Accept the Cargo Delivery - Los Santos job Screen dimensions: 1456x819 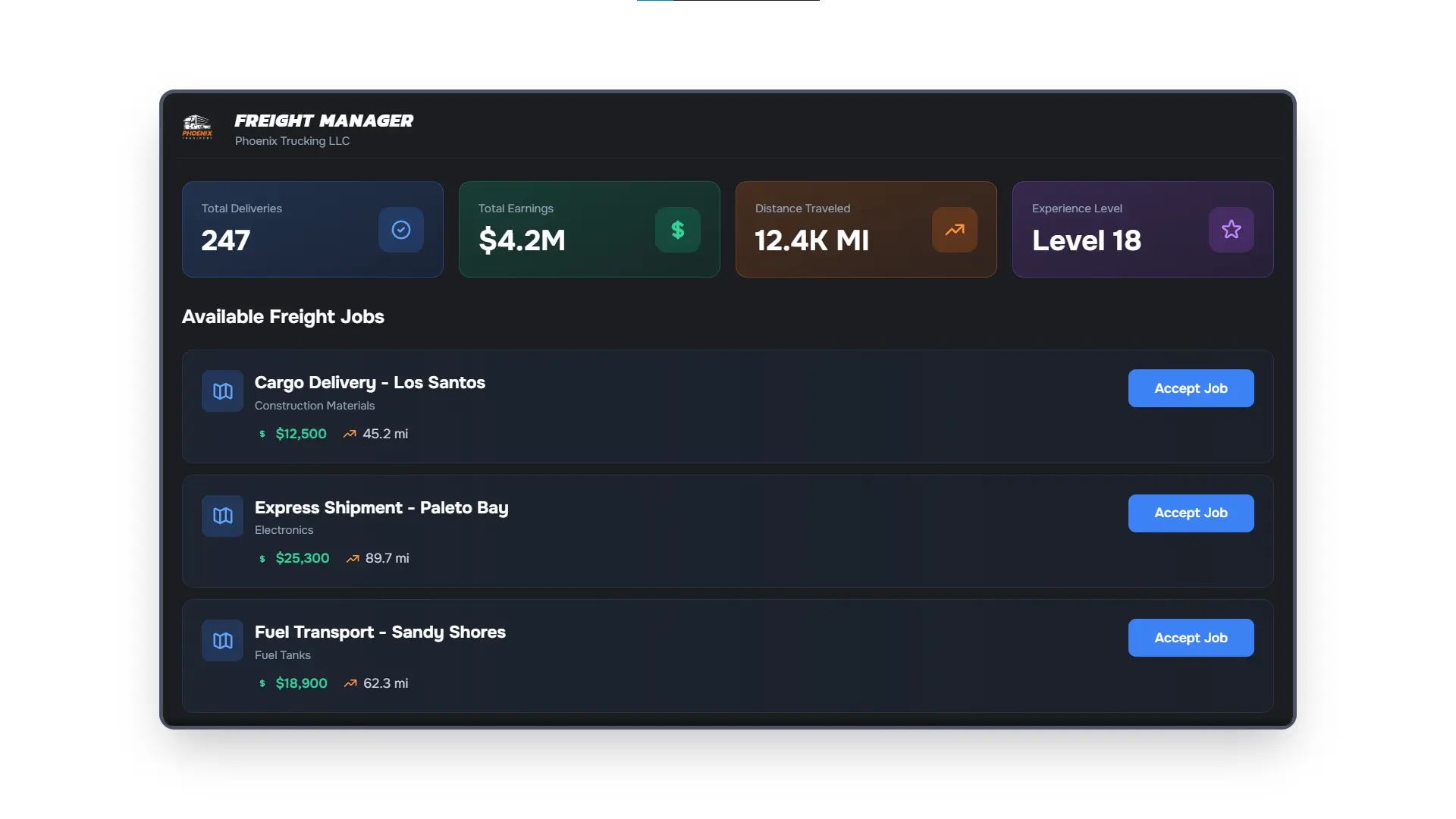(x=1191, y=388)
